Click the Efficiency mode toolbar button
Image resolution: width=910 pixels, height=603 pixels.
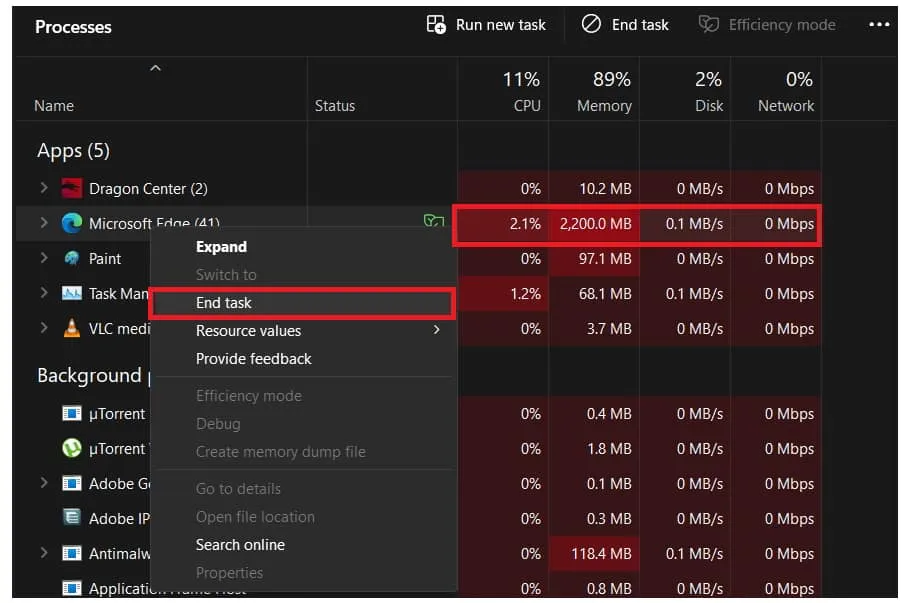[x=767, y=24]
